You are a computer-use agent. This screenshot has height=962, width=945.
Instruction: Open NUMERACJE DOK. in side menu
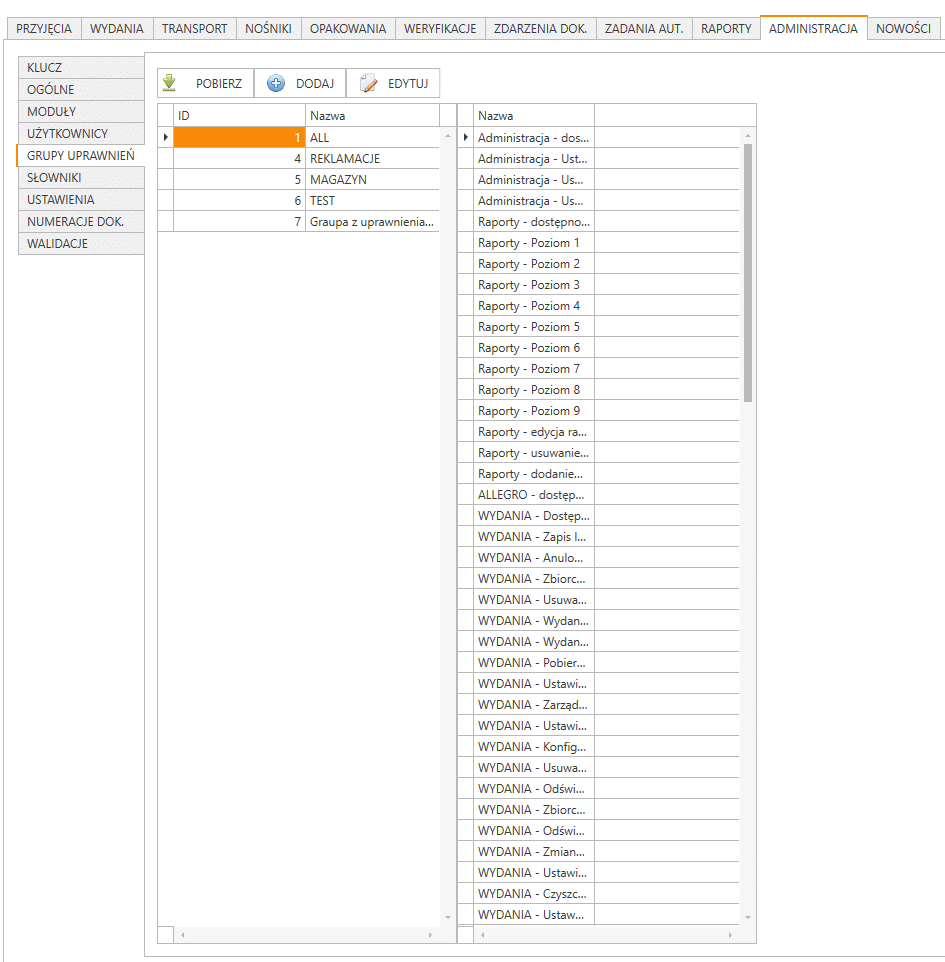click(x=81, y=222)
